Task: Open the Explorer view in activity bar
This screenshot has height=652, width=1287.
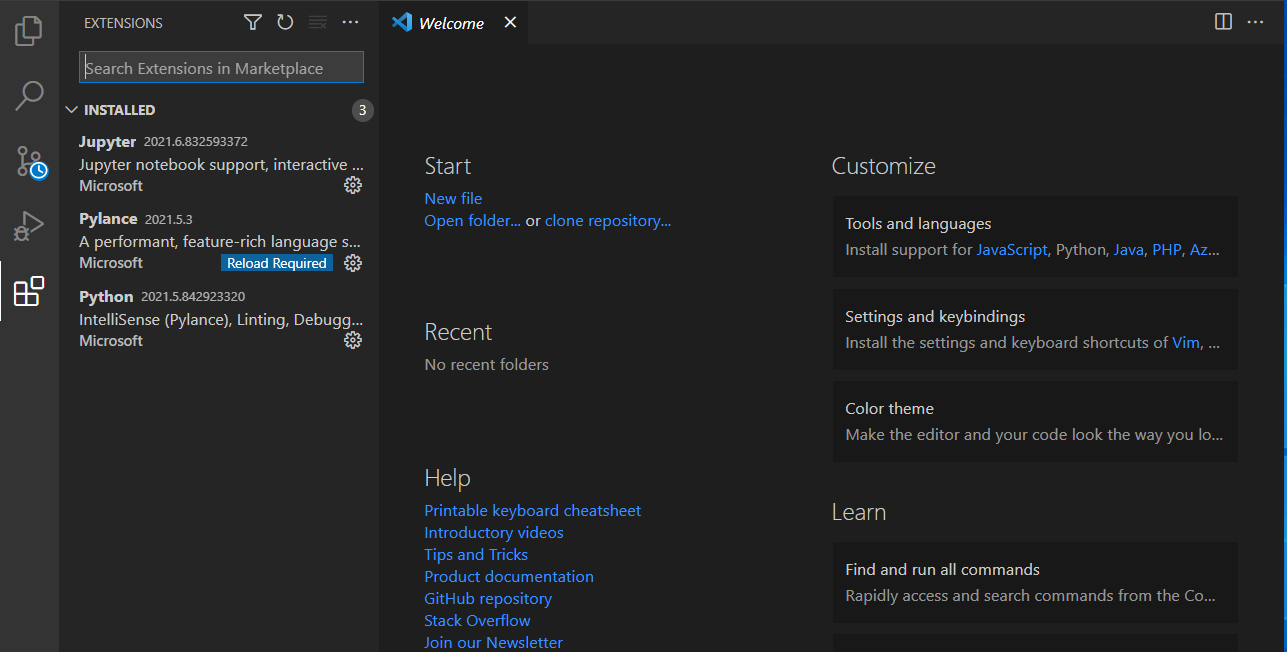Action: pyautogui.click(x=29, y=30)
